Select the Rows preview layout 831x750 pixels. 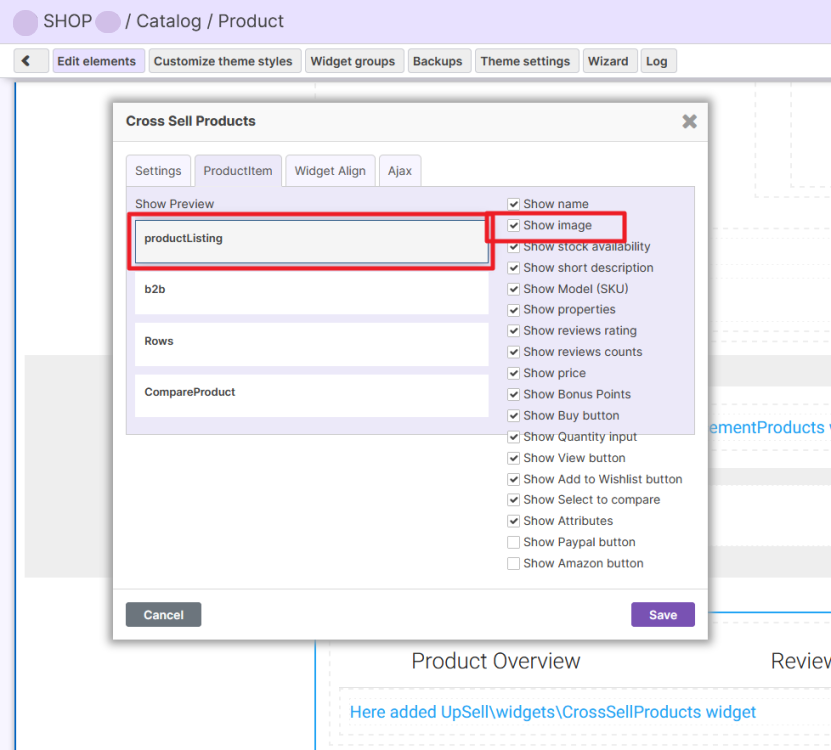click(311, 342)
